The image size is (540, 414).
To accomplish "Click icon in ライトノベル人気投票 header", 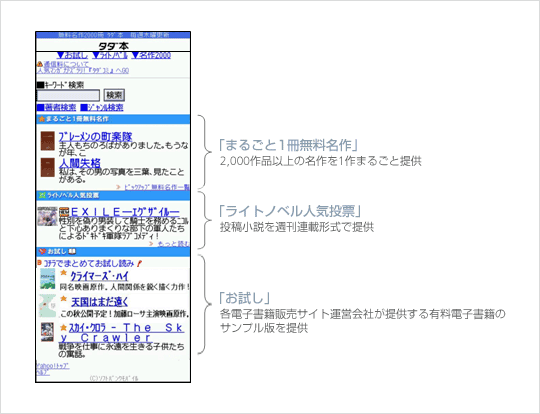I will pos(42,196).
